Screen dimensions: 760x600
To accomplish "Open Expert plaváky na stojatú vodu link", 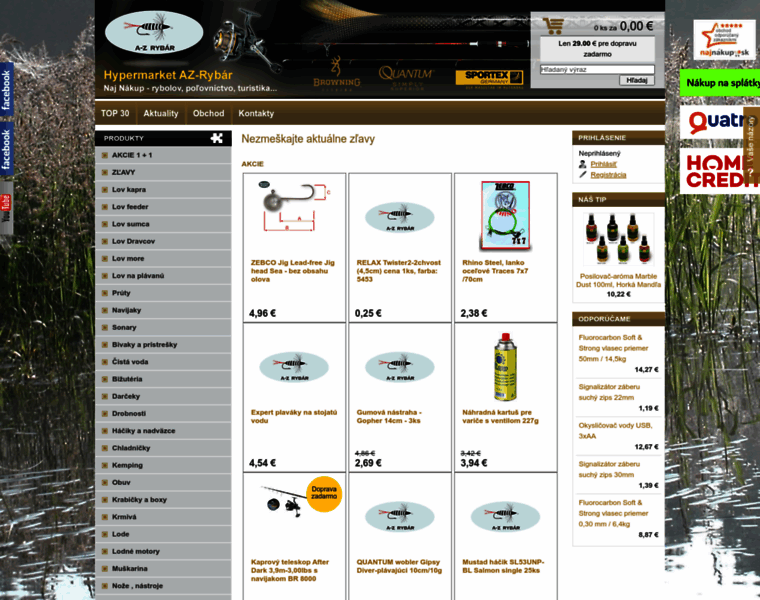I will (x=294, y=416).
